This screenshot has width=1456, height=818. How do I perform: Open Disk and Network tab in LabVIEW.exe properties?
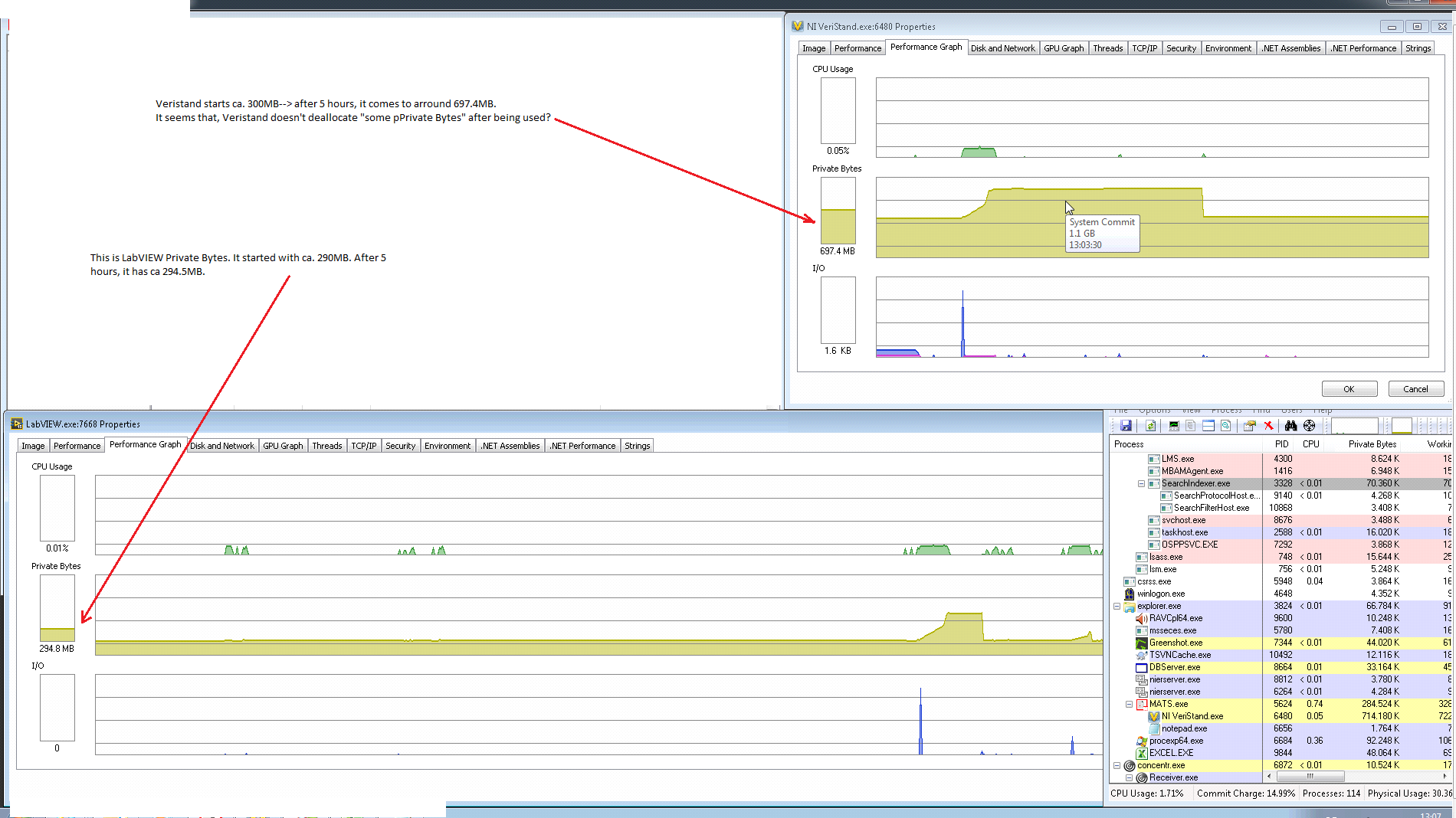(x=221, y=446)
